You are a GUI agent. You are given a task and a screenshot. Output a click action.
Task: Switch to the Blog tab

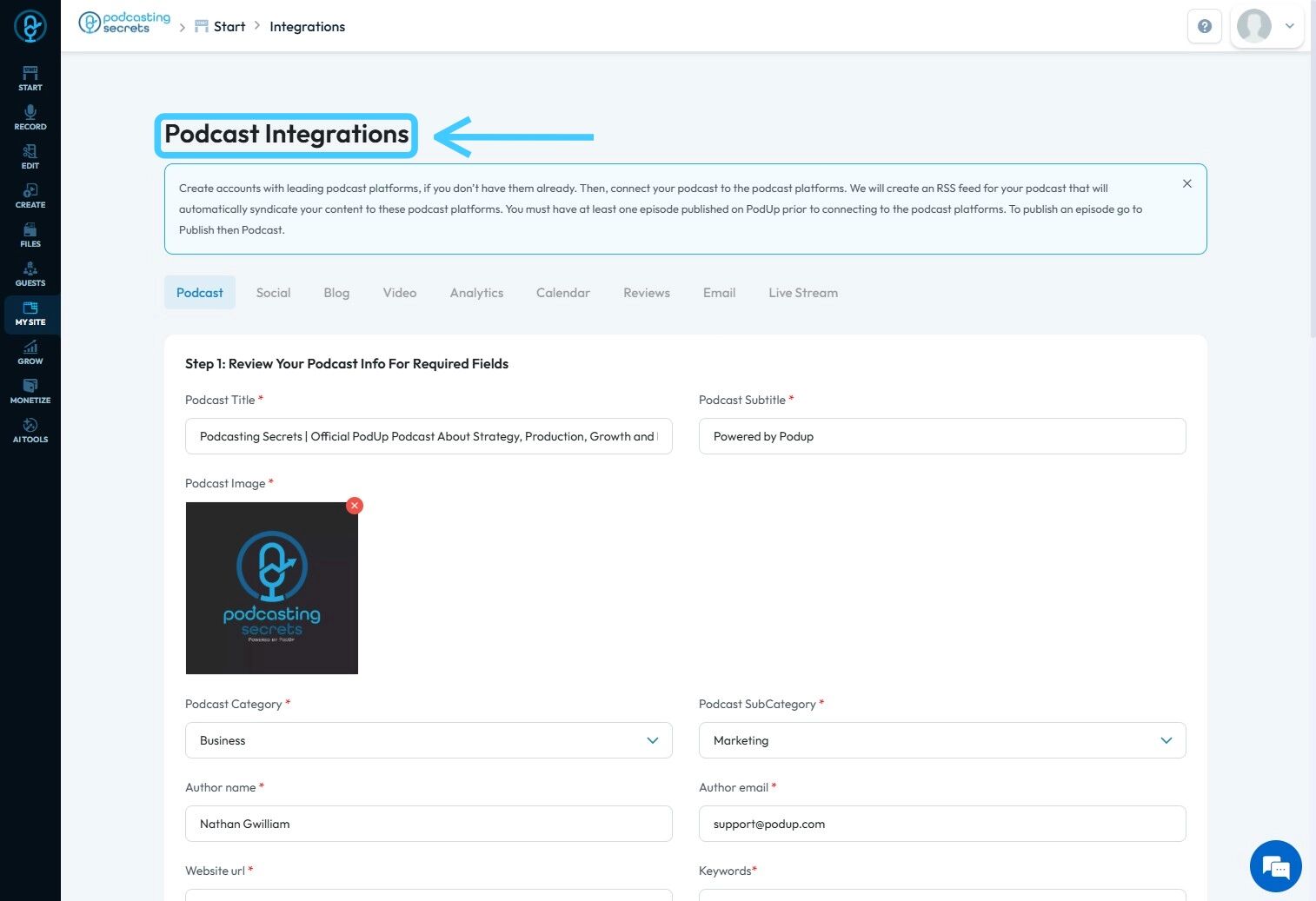(336, 293)
